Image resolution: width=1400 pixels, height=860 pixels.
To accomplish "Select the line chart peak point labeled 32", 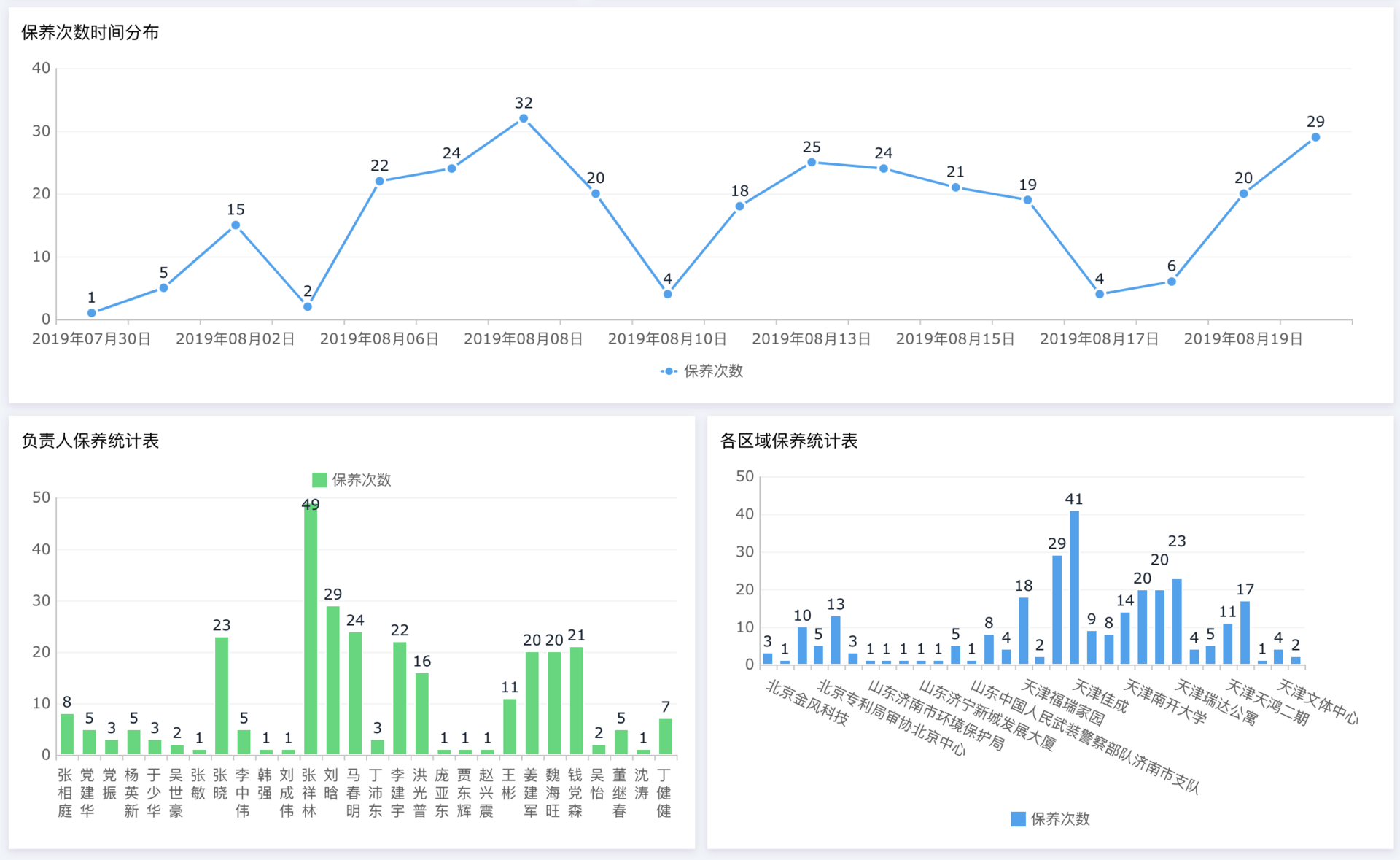I will pos(524,118).
